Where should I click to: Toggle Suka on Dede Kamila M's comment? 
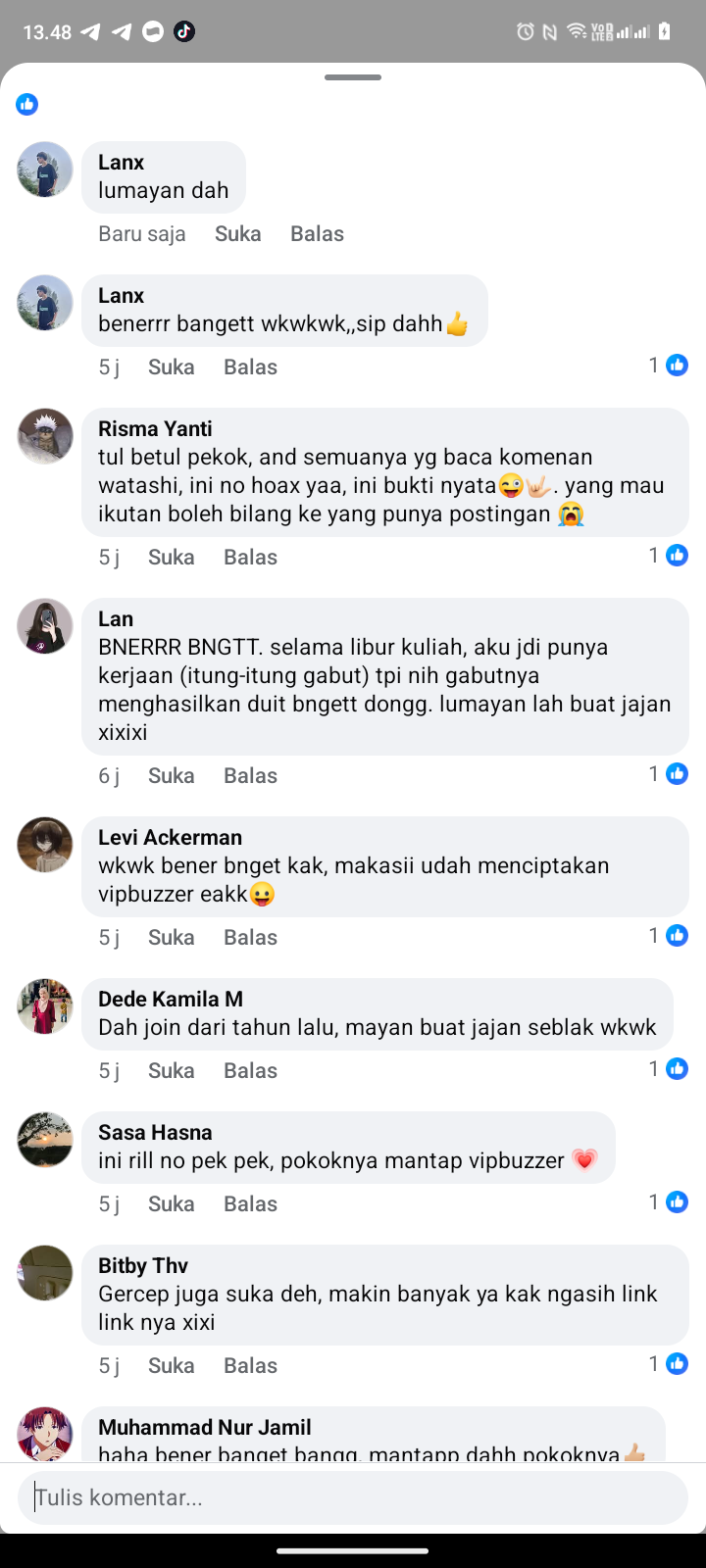tap(172, 1071)
